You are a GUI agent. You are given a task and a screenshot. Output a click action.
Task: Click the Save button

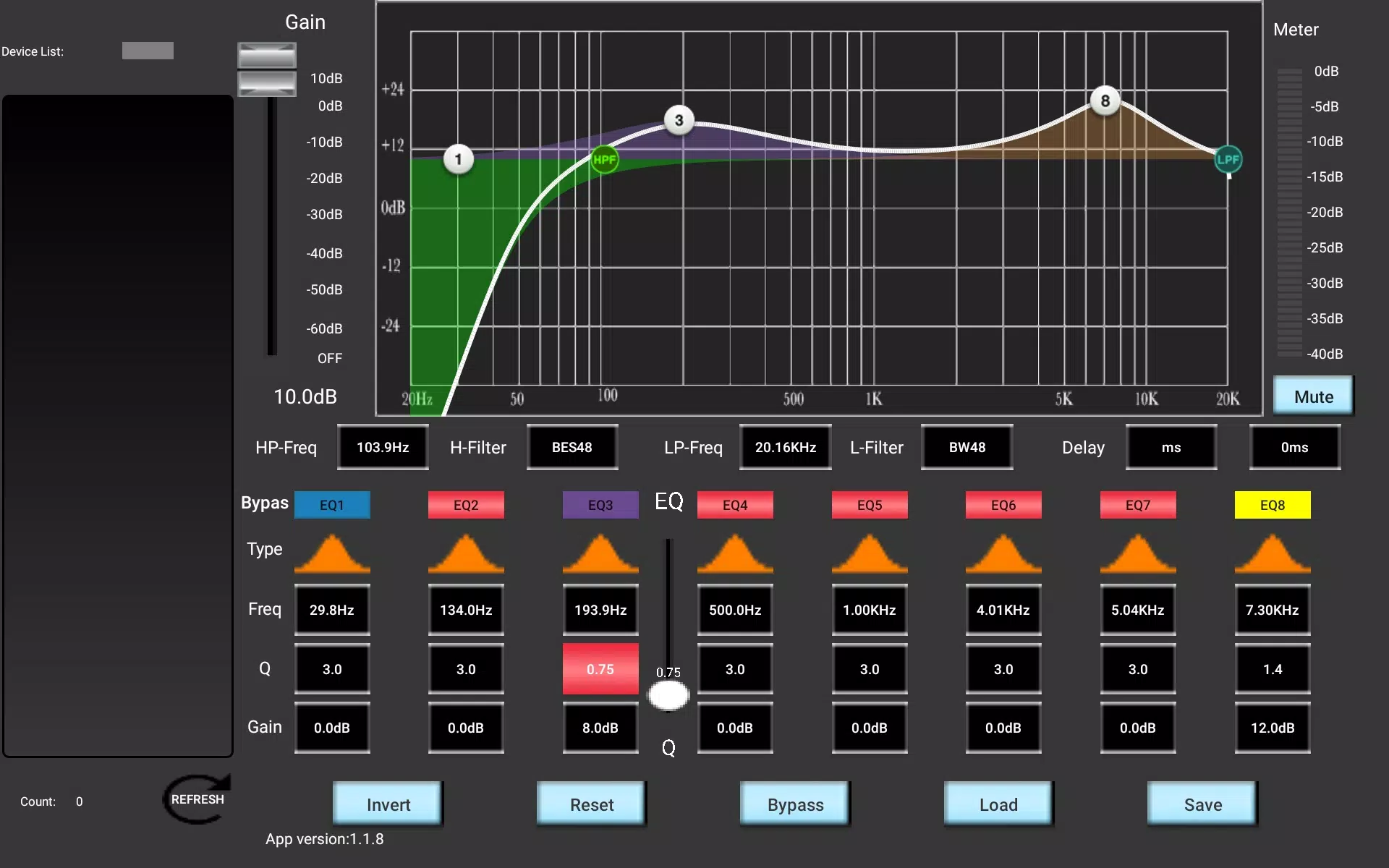point(1202,804)
